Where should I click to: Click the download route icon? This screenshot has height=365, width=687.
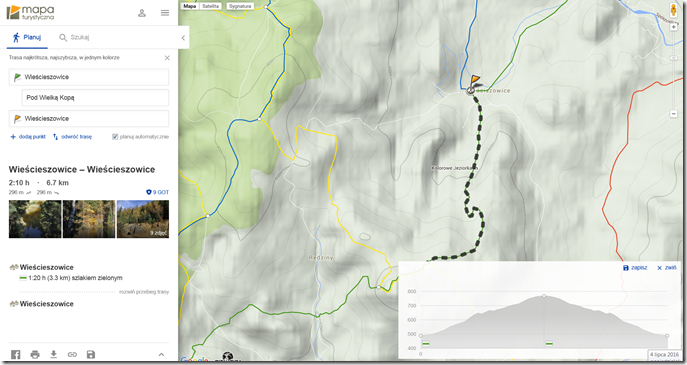[x=53, y=354]
